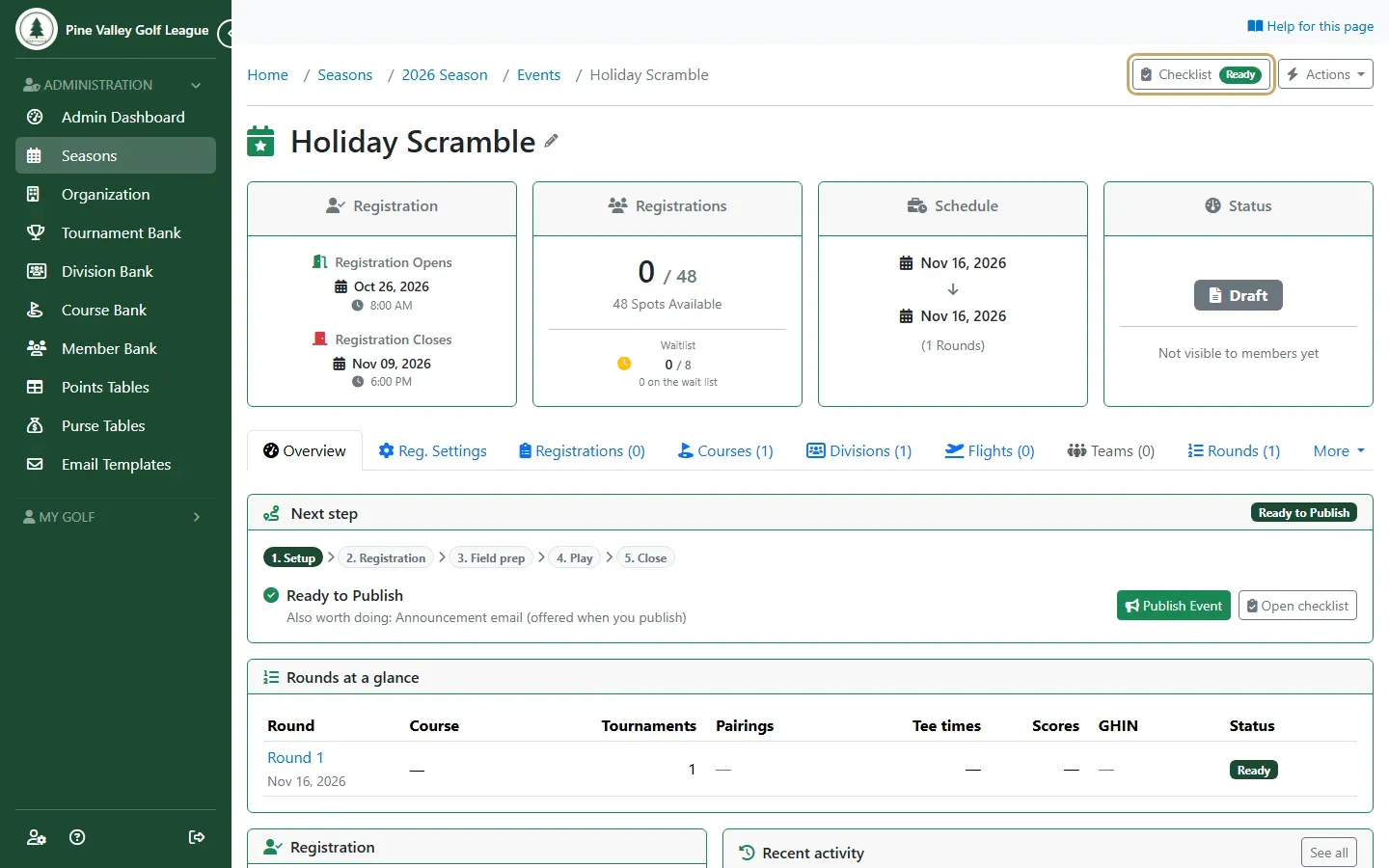The width and height of the screenshot is (1389, 868).
Task: Click the See all recent activity button
Action: tap(1329, 853)
